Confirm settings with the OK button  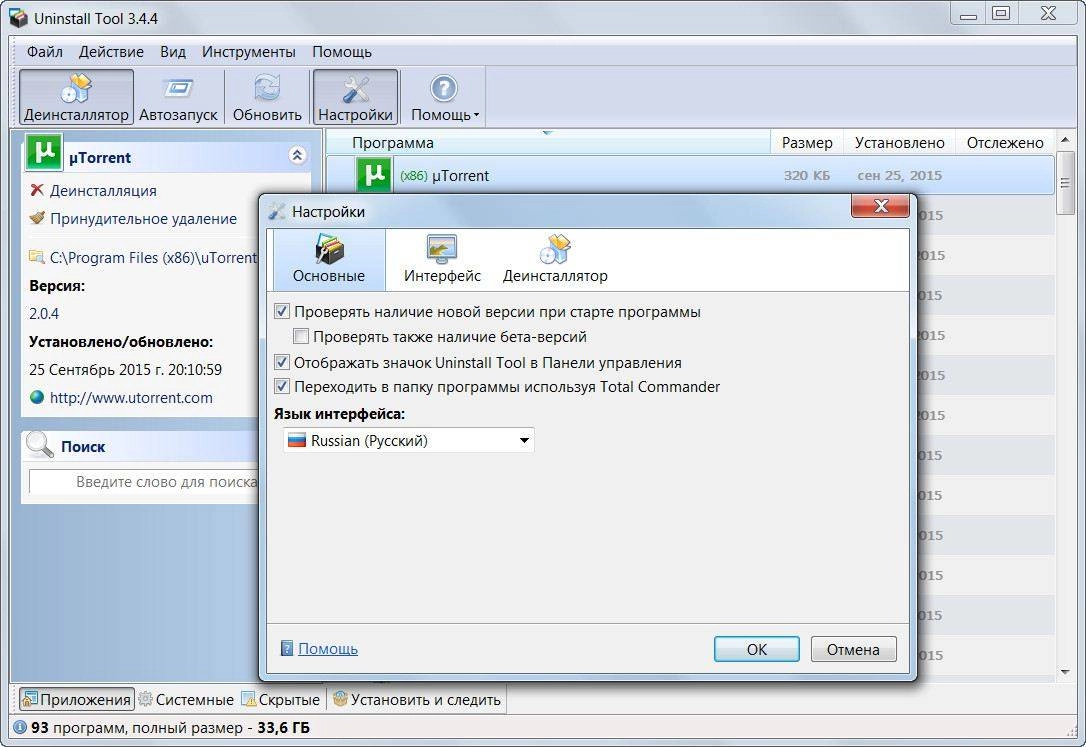pos(756,649)
